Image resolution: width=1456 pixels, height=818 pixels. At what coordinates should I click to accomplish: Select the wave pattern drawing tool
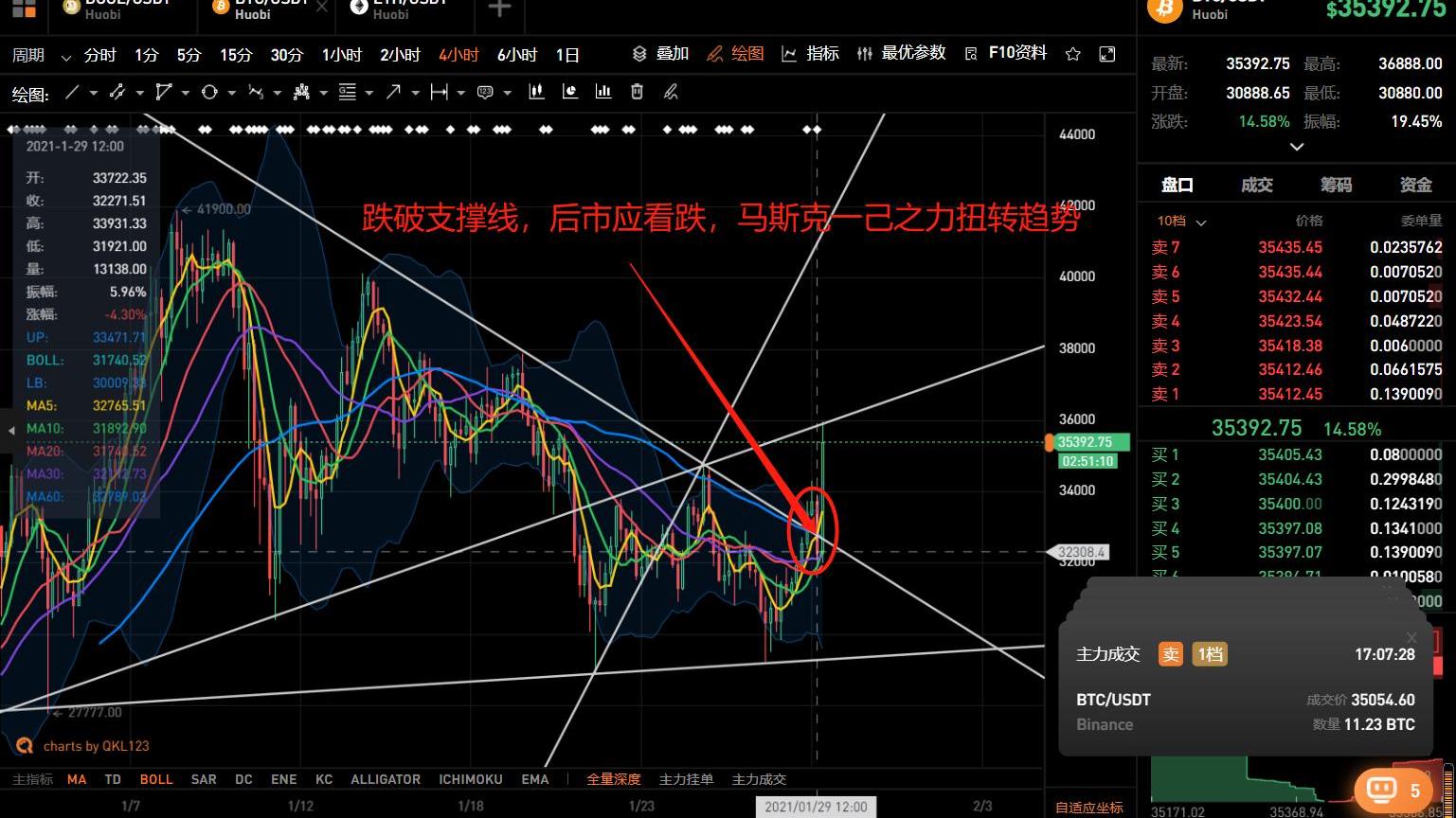[256, 92]
